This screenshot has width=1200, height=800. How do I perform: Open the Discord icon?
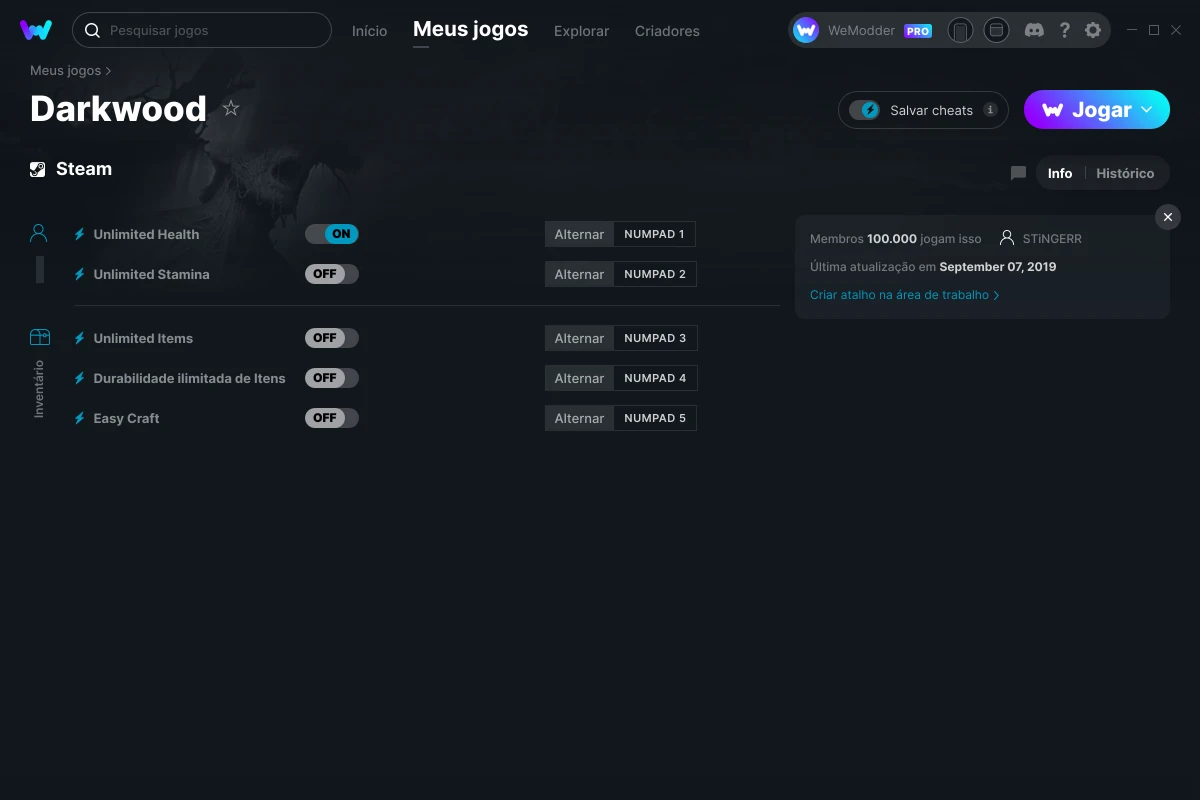coord(1035,31)
